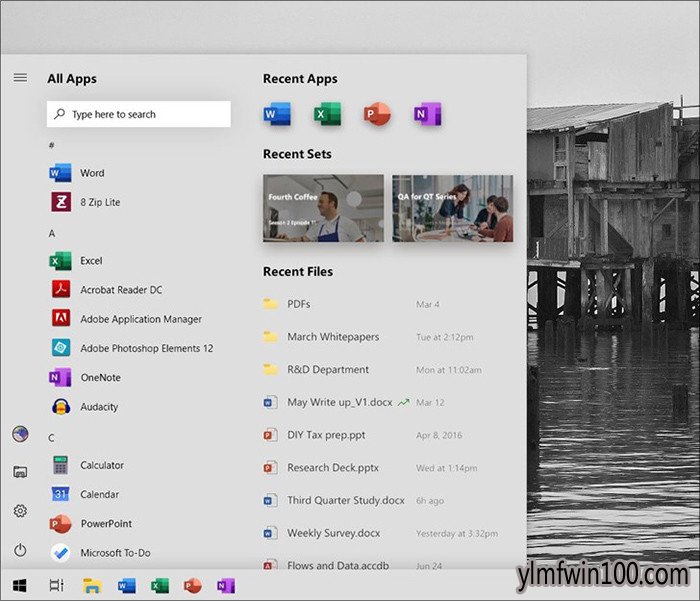Open PowerPoint in the All Apps list

click(x=91, y=523)
